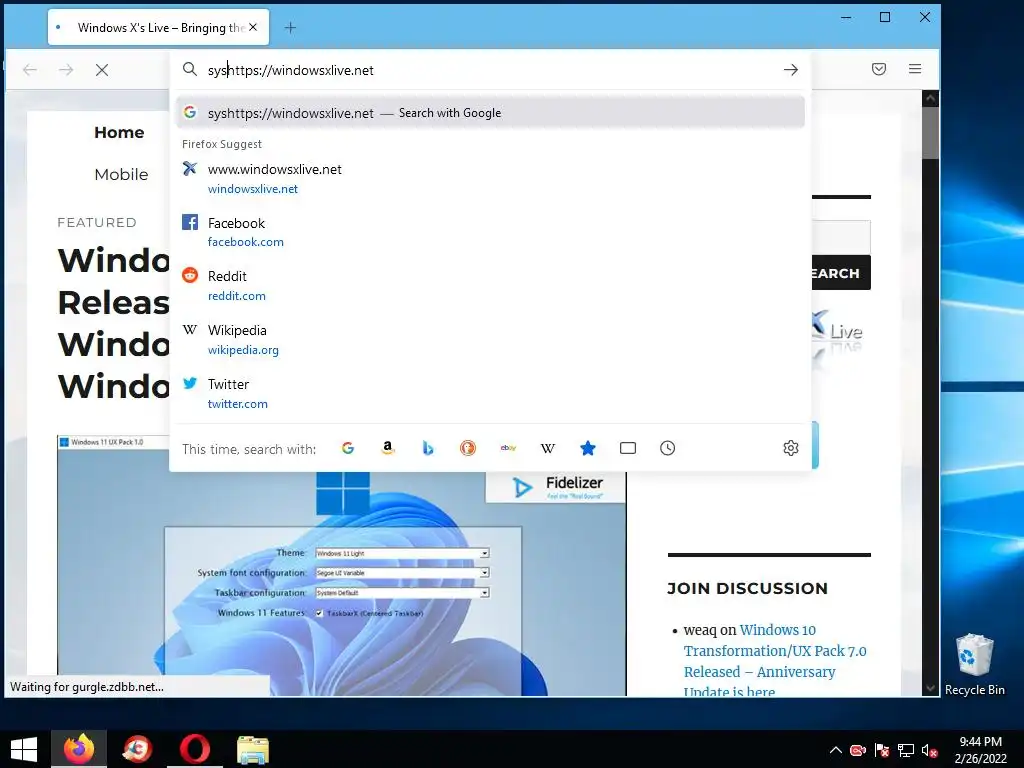Click the page scrollbar up arrow
This screenshot has width=1024, height=768.
tap(931, 99)
